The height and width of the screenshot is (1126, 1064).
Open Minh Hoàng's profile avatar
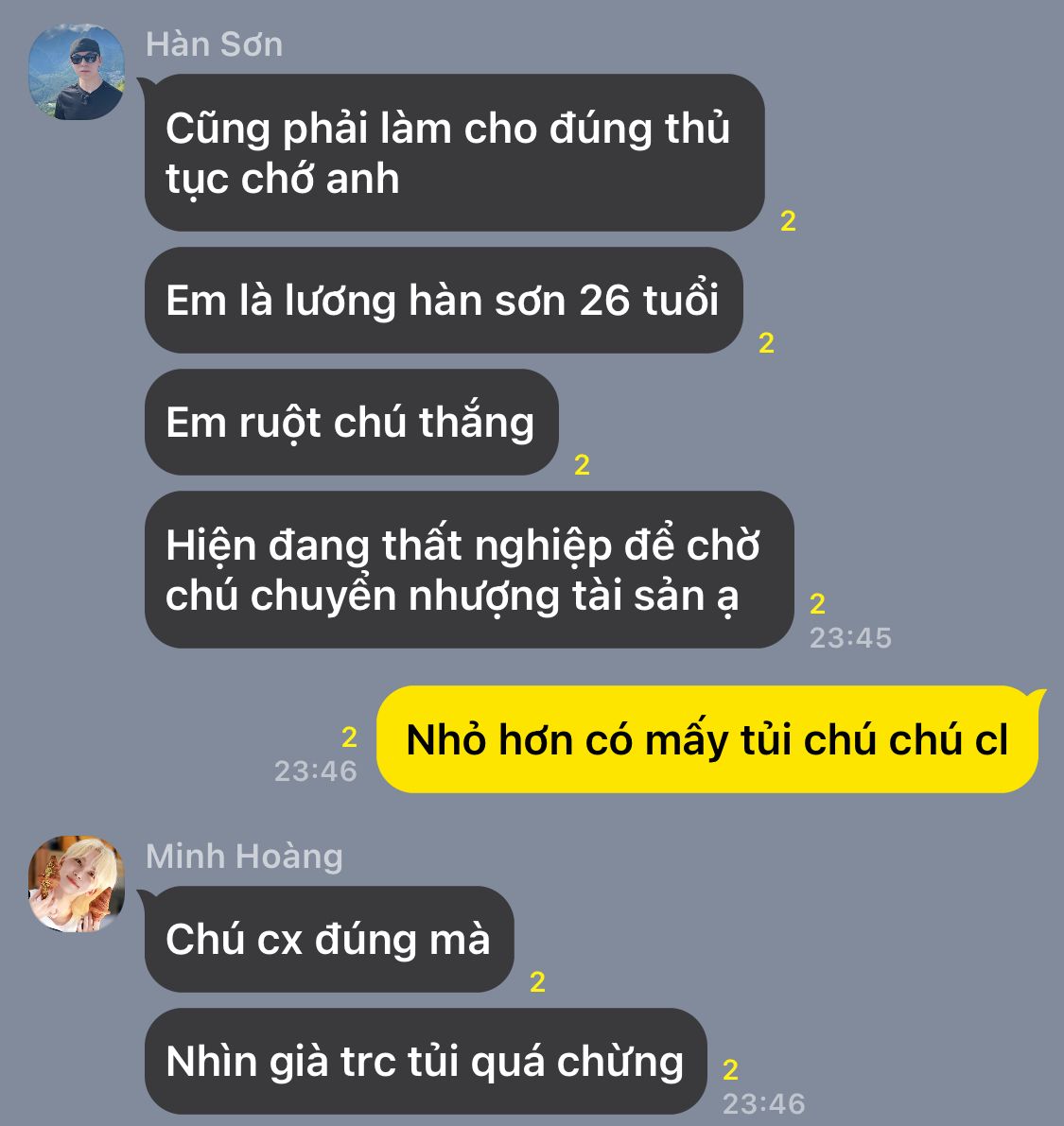pyautogui.click(x=77, y=884)
